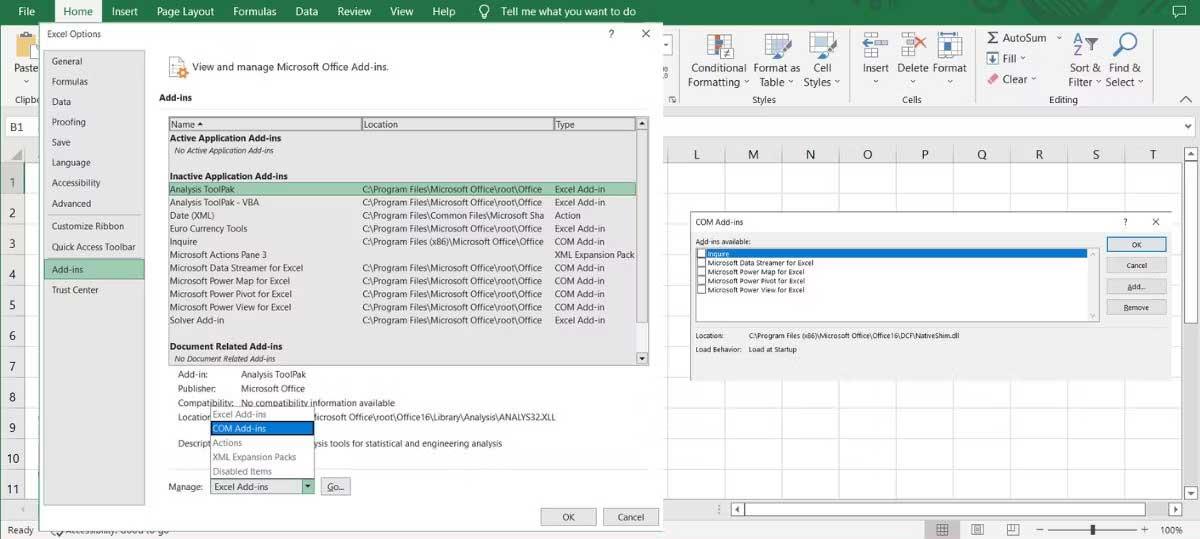Click the Fill down-arrow icon
The image size is (1200, 539).
tap(992, 59)
